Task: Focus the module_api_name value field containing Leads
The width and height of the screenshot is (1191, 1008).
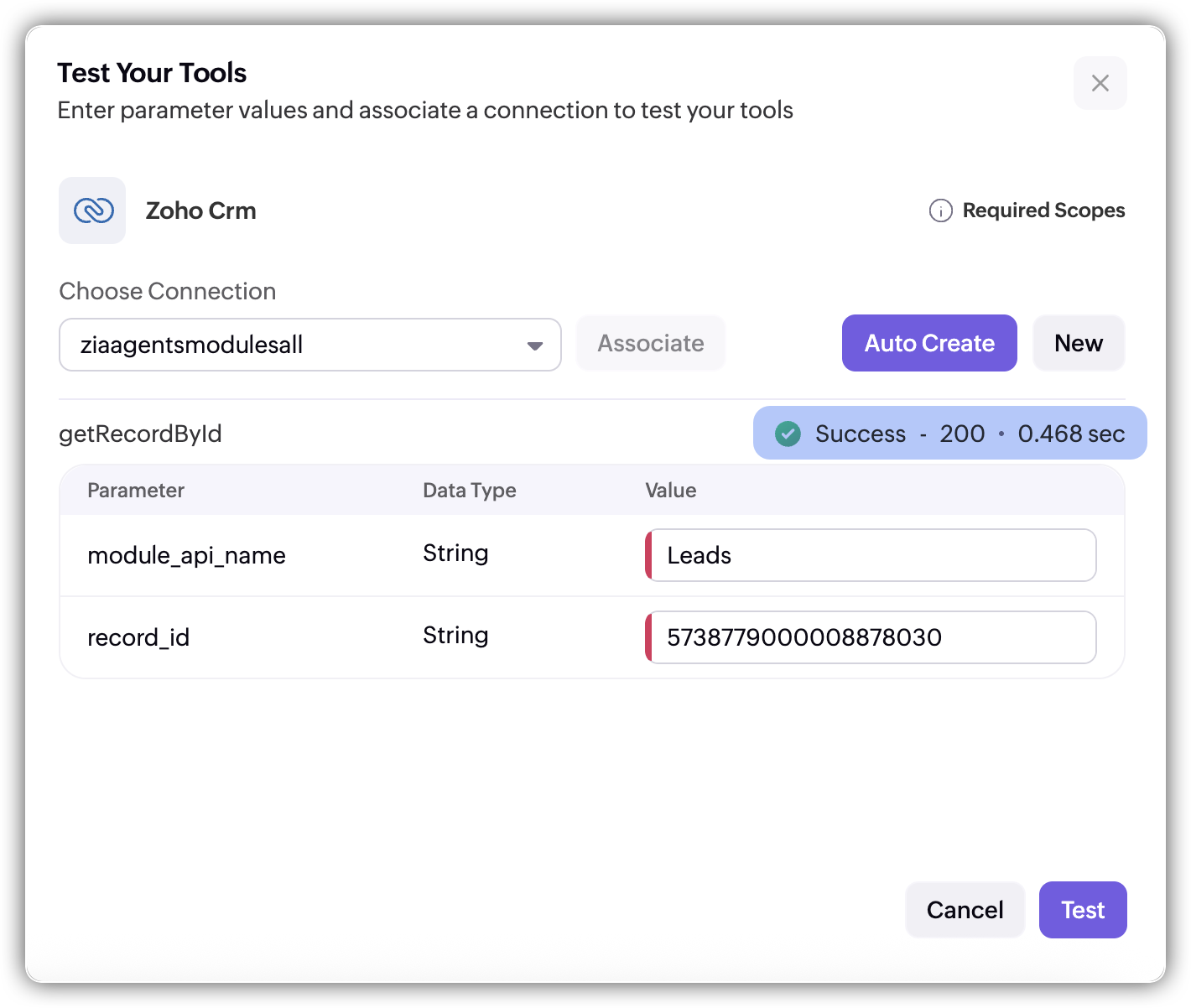Action: tap(872, 555)
